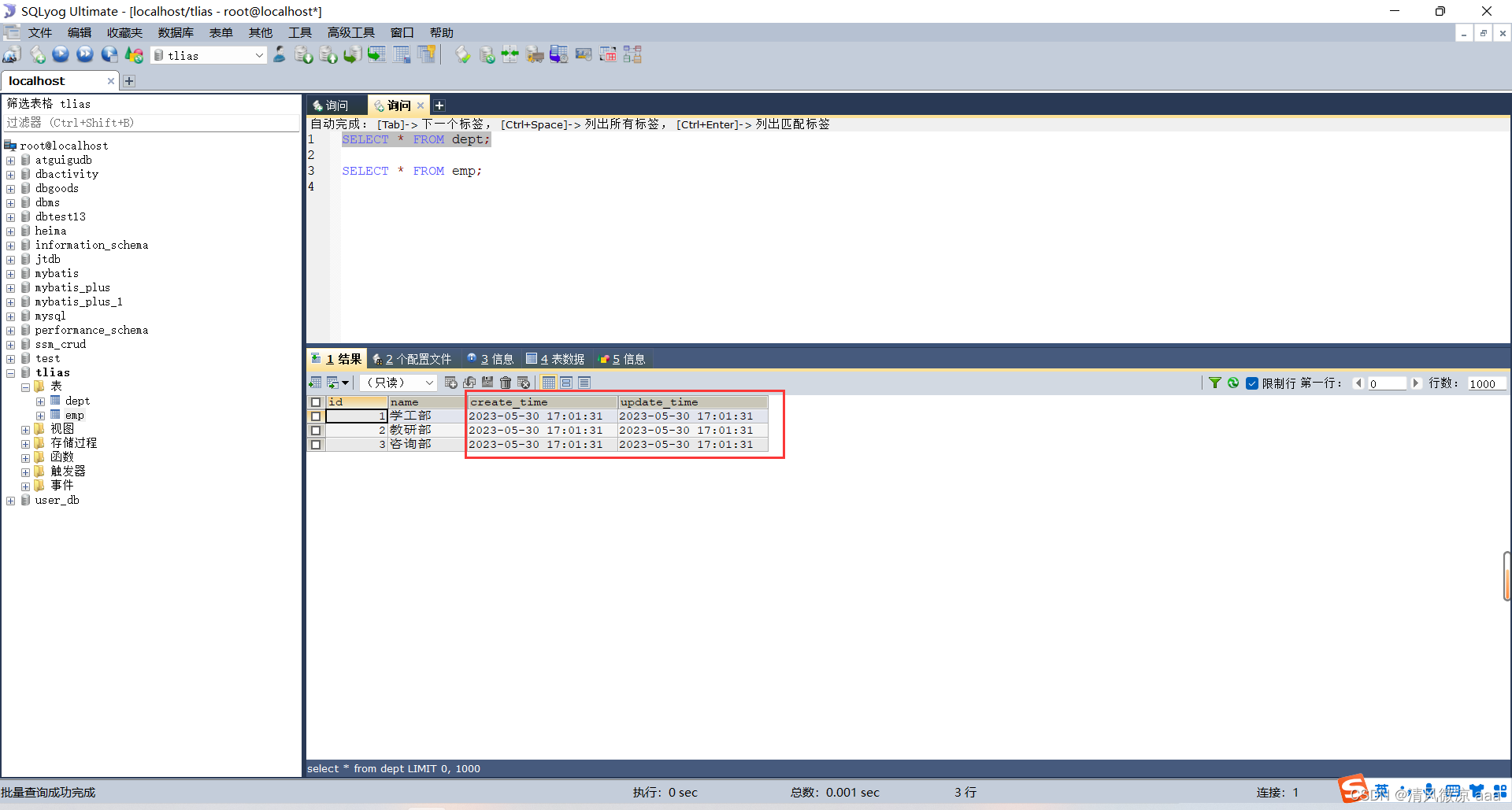This screenshot has height=810, width=1512.
Task: Switch to text view icon
Action: [584, 383]
